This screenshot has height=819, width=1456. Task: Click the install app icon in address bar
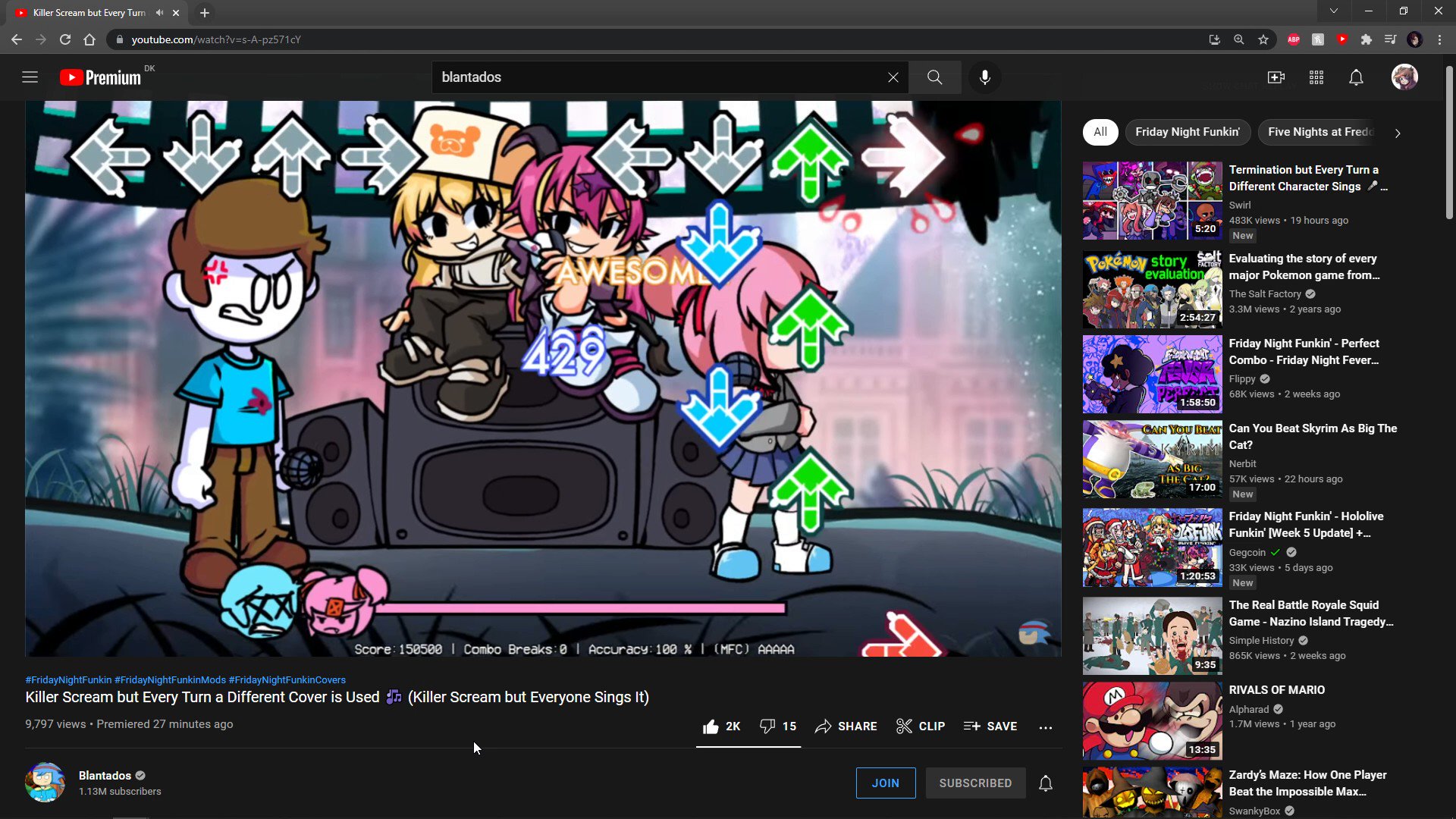tap(1214, 39)
